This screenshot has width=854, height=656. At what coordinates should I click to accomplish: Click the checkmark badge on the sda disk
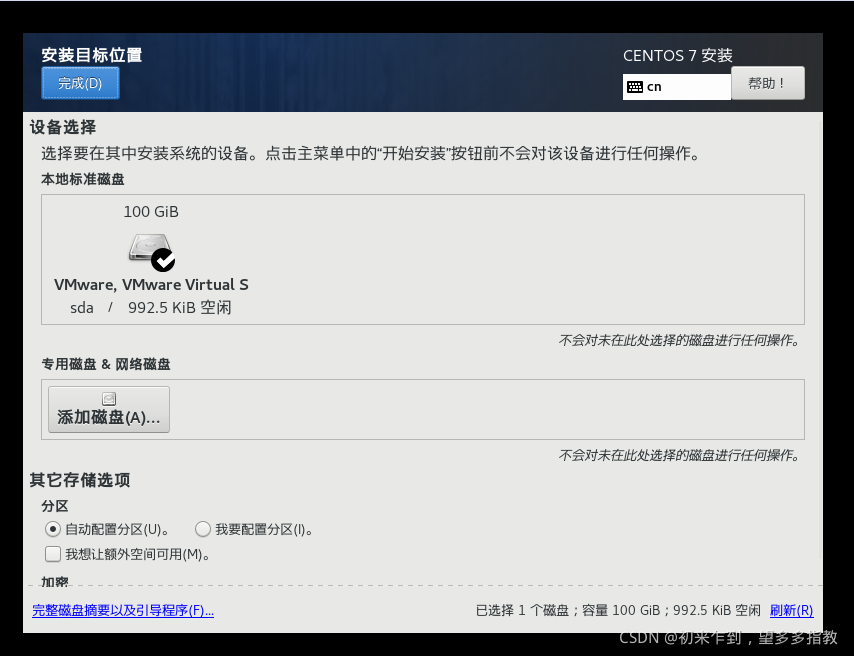(x=163, y=260)
